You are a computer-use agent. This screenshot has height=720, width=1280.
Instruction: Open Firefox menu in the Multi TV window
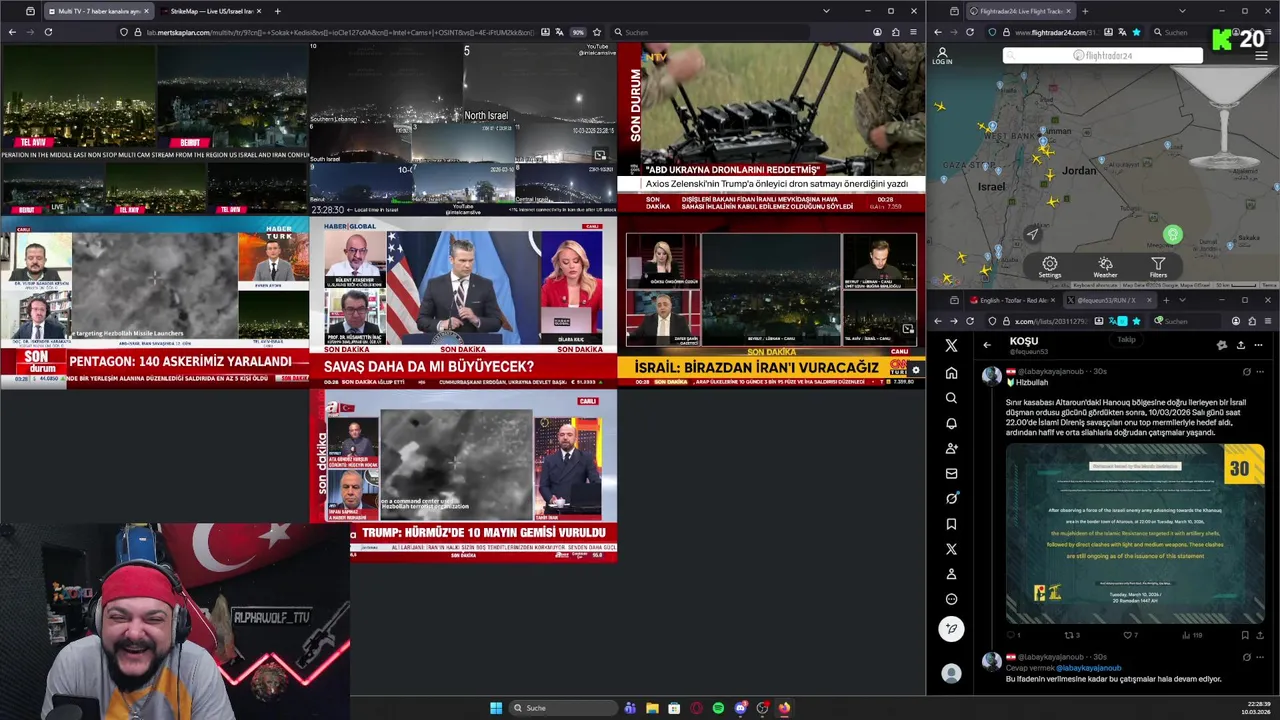pos(913,32)
